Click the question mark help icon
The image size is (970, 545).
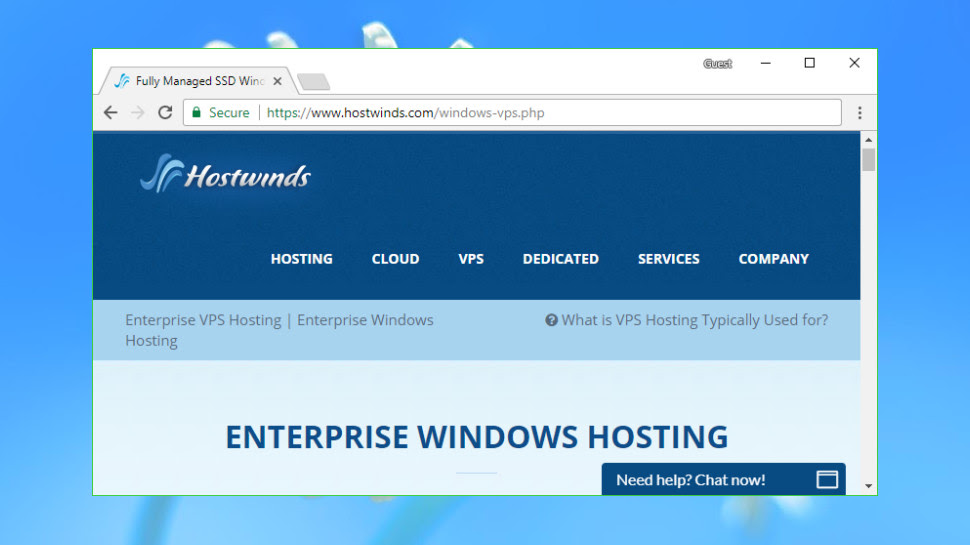551,320
